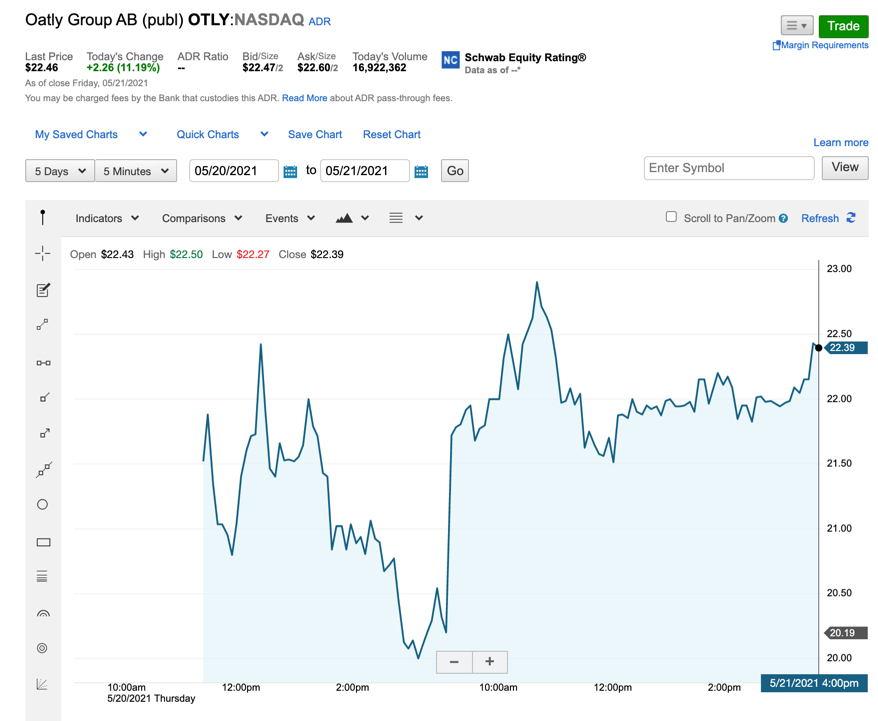The width and height of the screenshot is (878, 721).
Task: Select the concentric circles tool
Action: (42, 648)
